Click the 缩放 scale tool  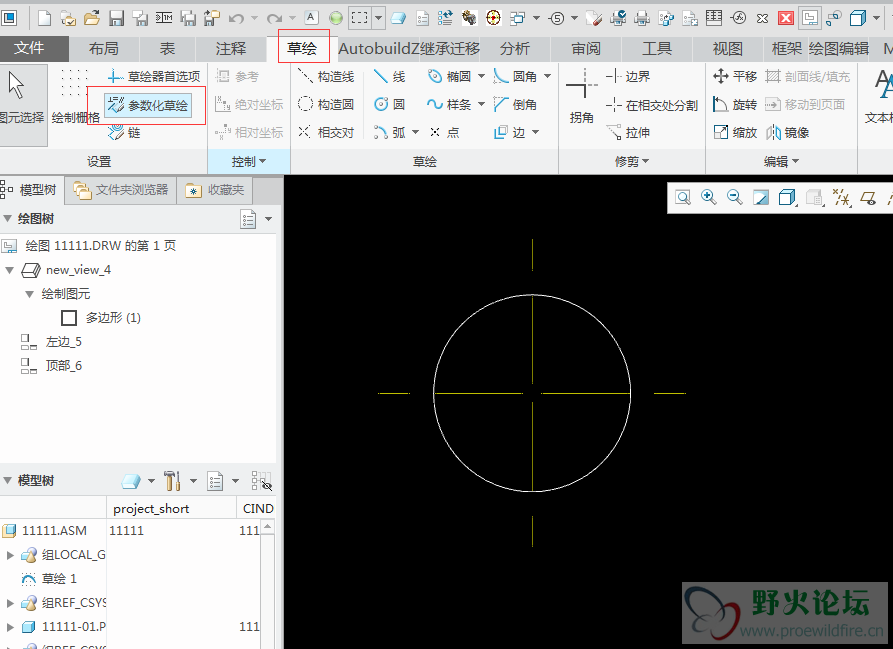pyautogui.click(x=735, y=132)
